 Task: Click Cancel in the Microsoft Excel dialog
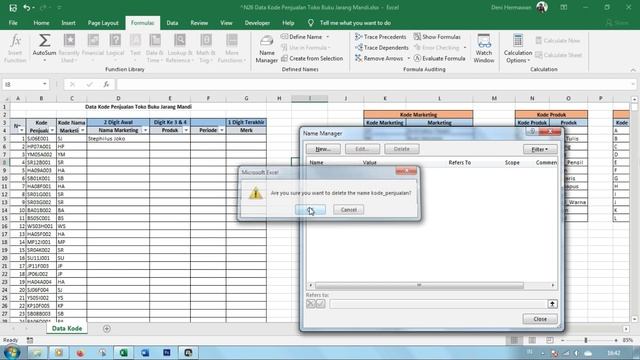coord(349,210)
